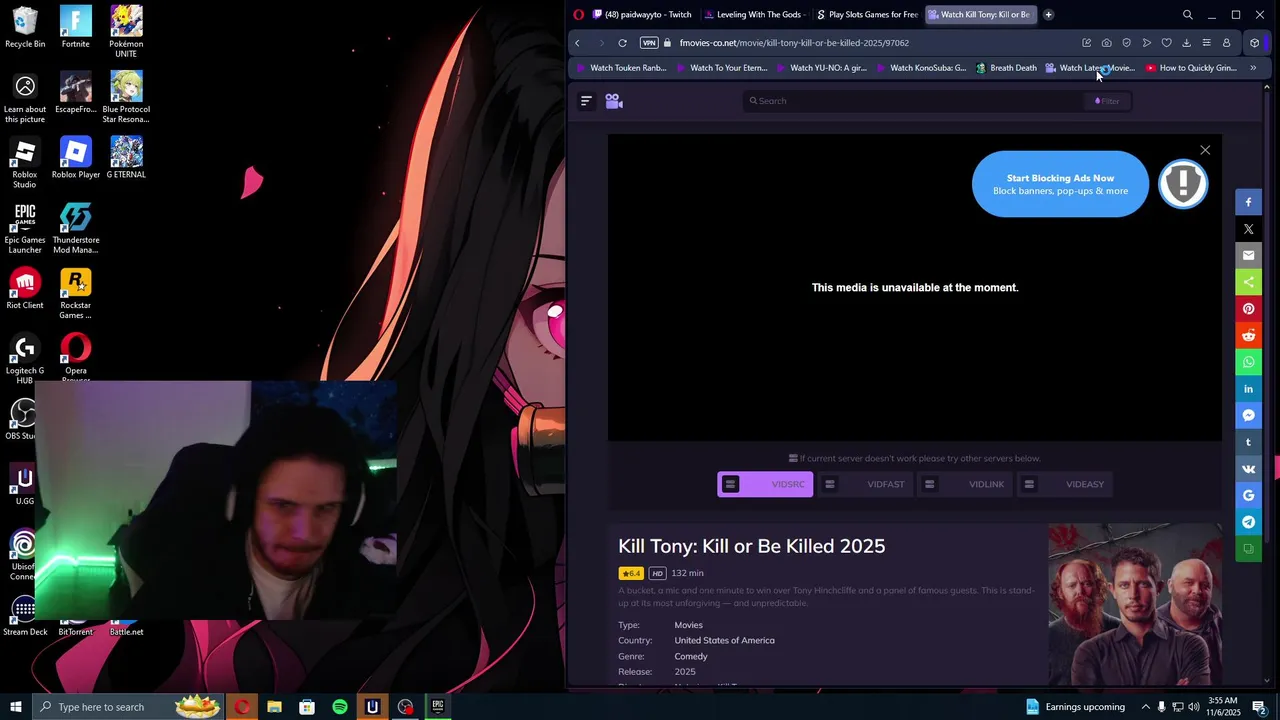Image resolution: width=1280 pixels, height=720 pixels.
Task: Open the Riot Client desktop icon
Action: (x=25, y=290)
